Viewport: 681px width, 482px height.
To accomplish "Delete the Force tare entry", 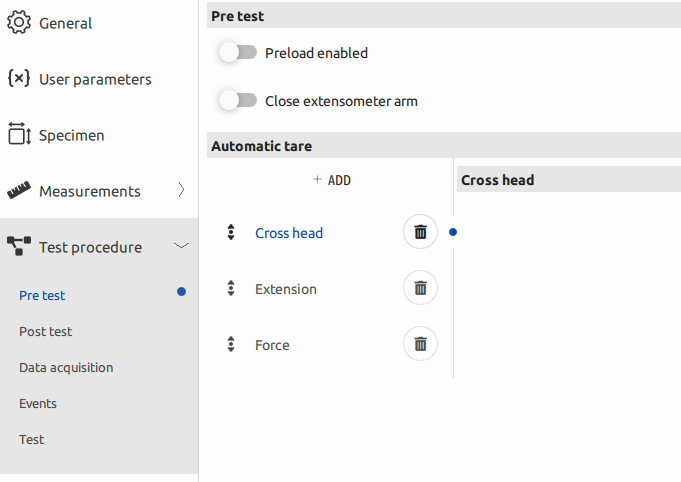I will pyautogui.click(x=420, y=344).
